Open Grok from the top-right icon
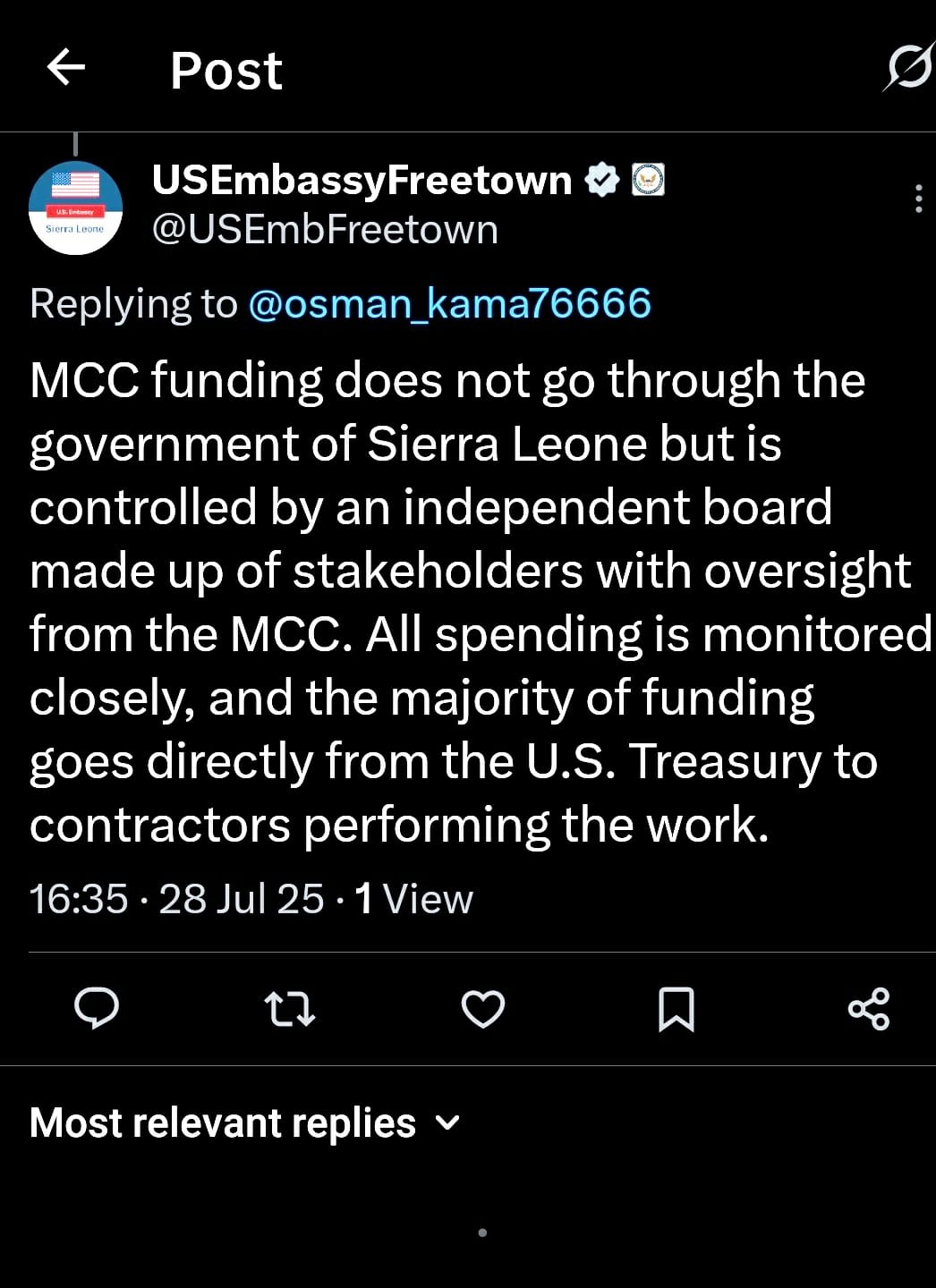This screenshot has height=1288, width=936. pyautogui.click(x=909, y=68)
